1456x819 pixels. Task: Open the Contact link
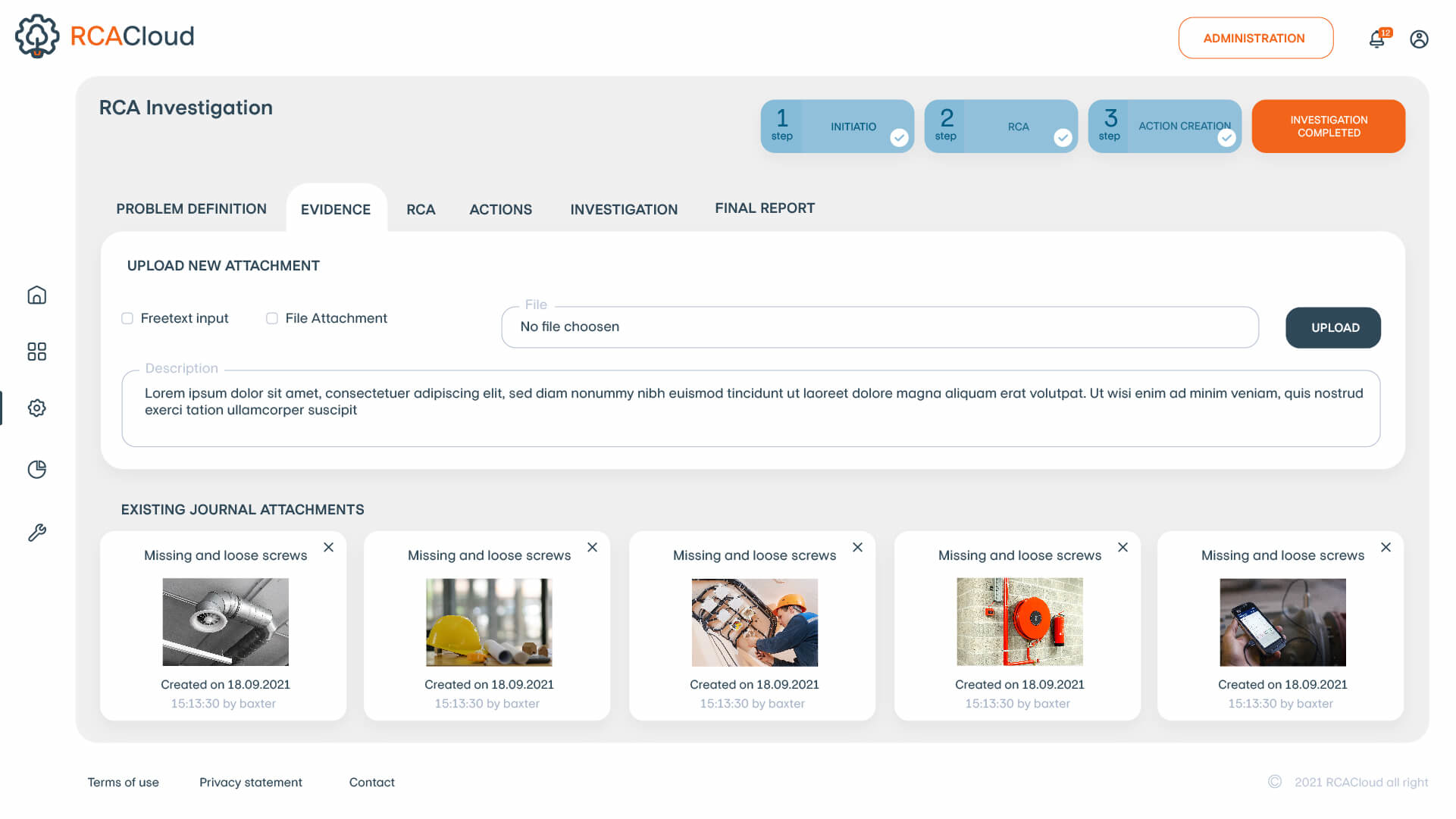(x=372, y=782)
